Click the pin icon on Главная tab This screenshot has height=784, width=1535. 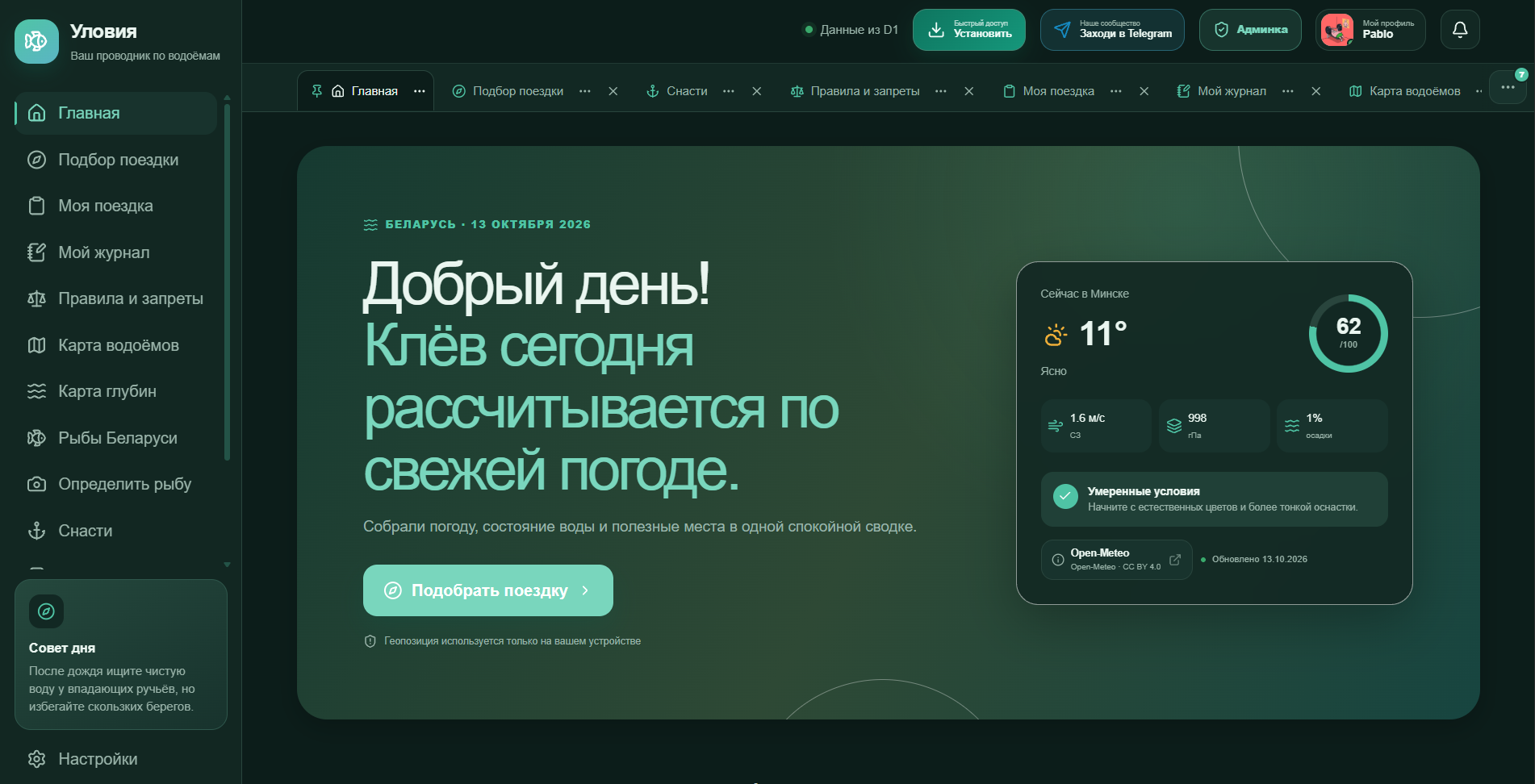tap(316, 91)
